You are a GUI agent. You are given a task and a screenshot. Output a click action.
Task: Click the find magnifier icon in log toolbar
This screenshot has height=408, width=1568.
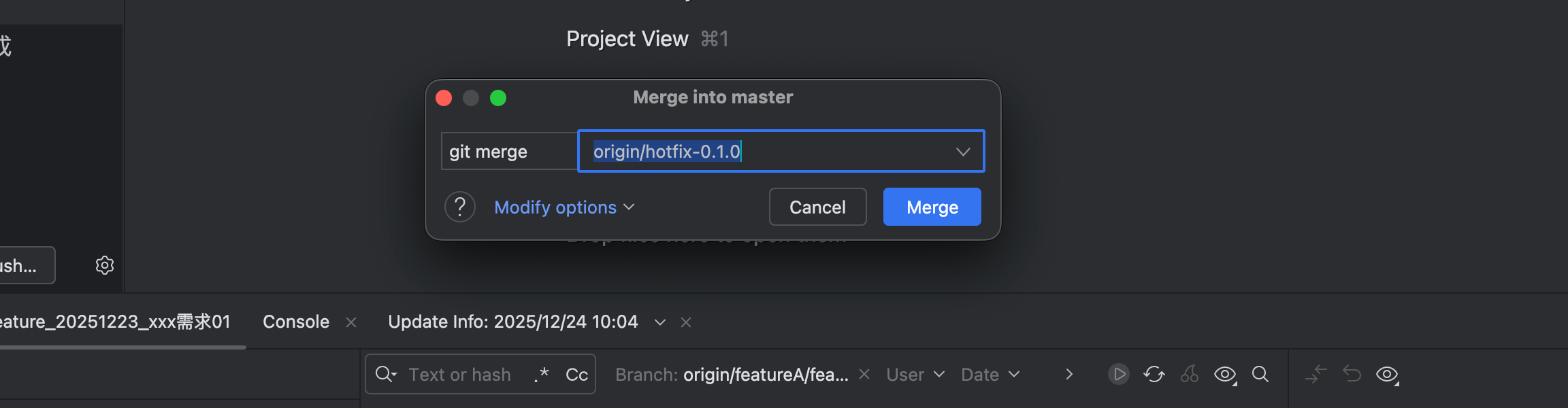pos(1260,374)
